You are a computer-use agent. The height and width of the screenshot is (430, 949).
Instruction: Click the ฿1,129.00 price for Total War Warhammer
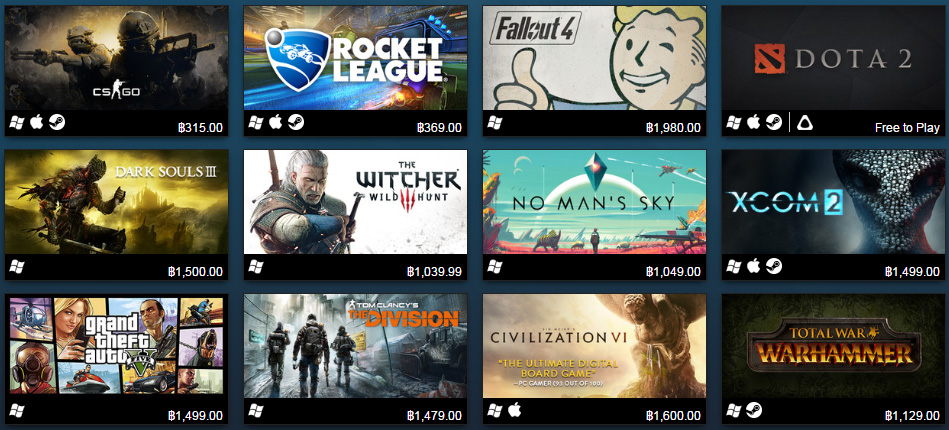(912, 415)
